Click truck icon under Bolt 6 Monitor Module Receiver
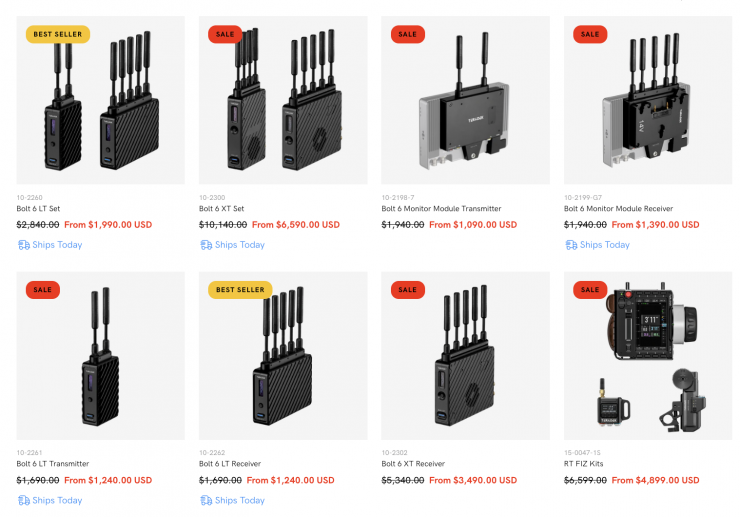This screenshot has width=740, height=517. tap(570, 245)
